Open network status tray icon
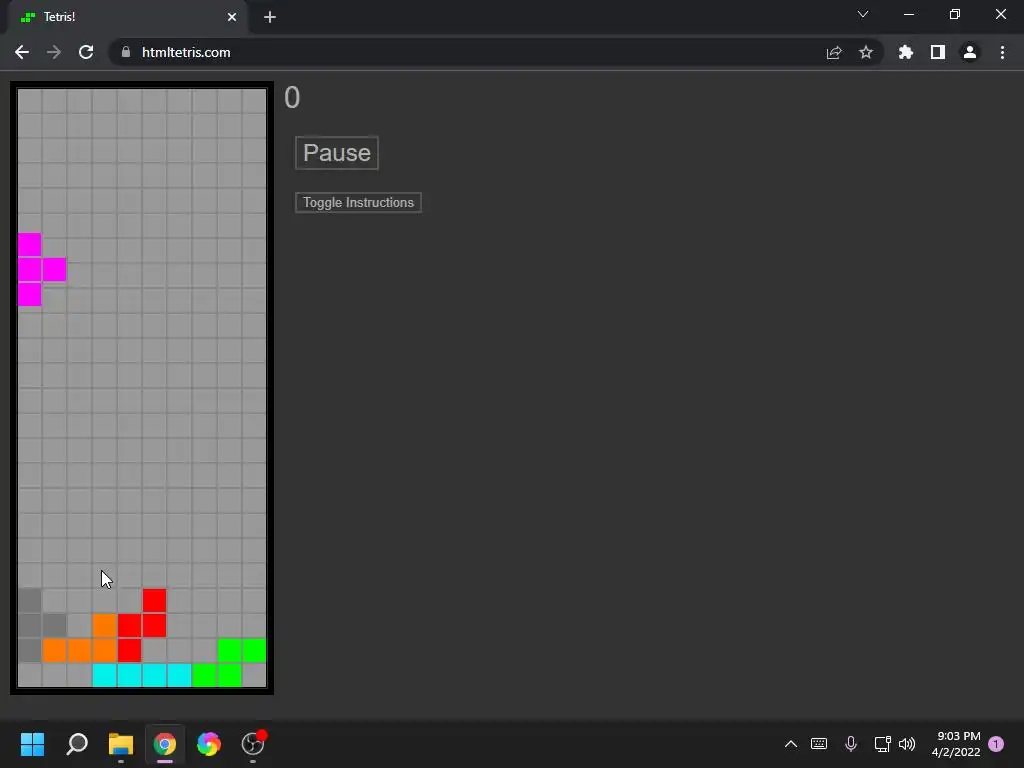1024x768 pixels. click(x=882, y=744)
